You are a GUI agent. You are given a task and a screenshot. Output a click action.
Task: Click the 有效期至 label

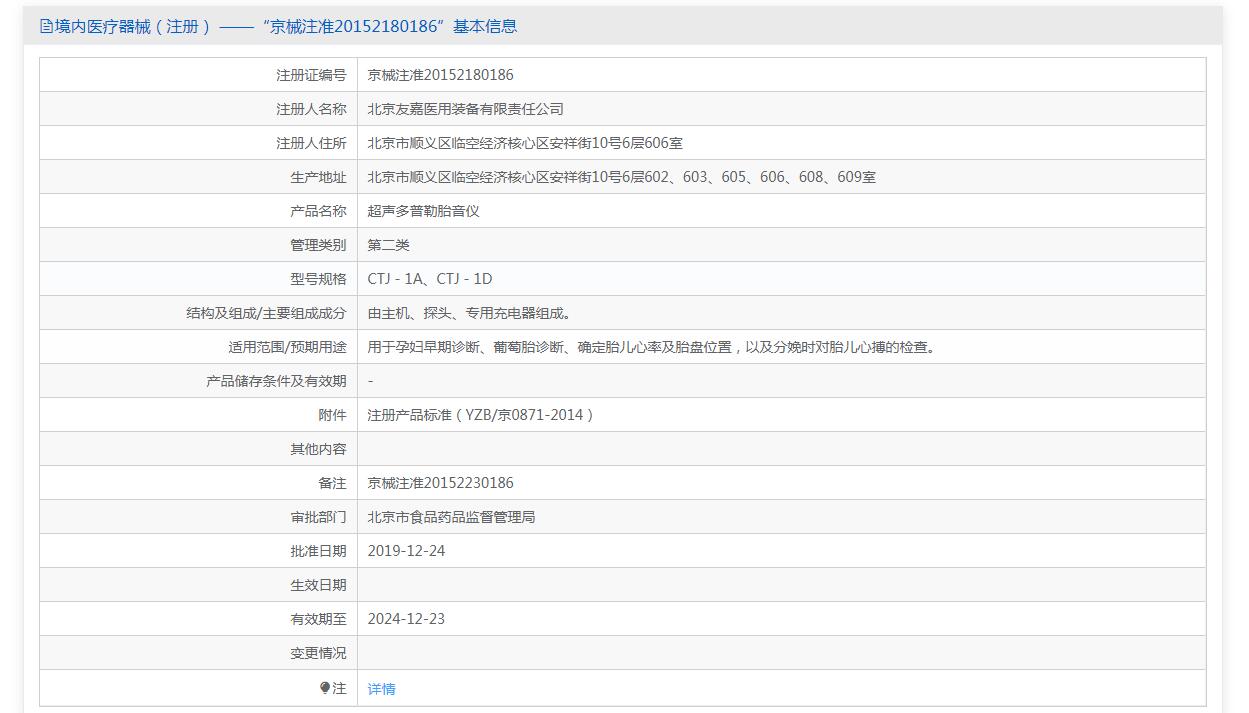[318, 619]
